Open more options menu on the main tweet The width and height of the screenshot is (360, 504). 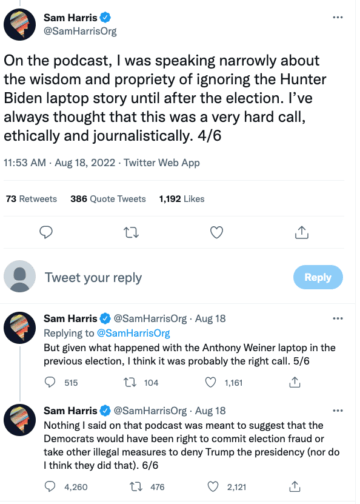(x=338, y=17)
